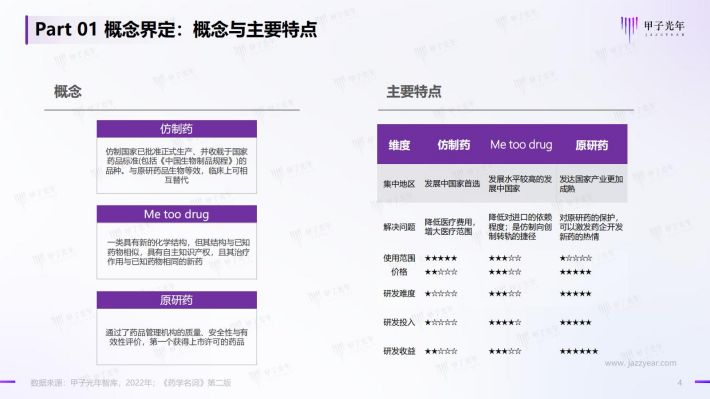Select the '研发投入' row label
Image resolution: width=710 pixels, height=399 pixels.
(399, 322)
